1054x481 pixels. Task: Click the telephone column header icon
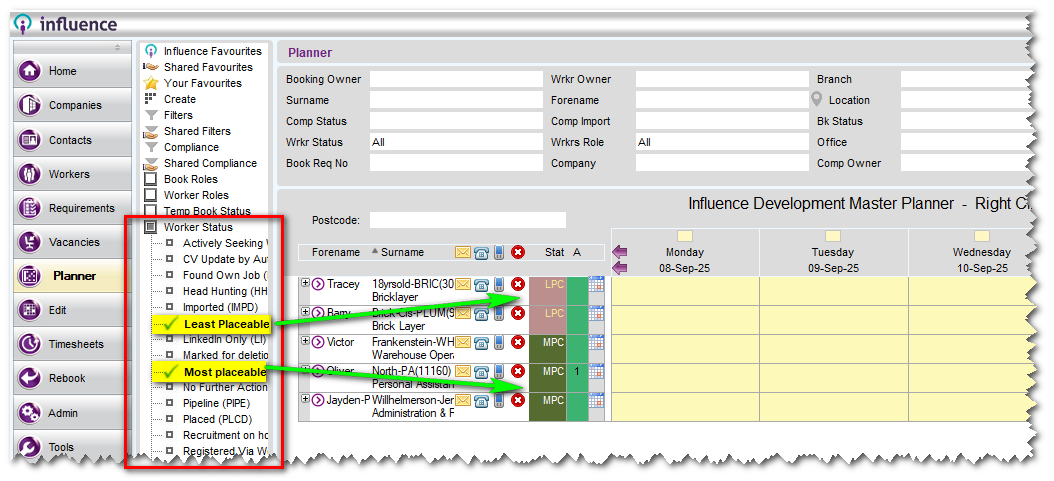click(481, 253)
